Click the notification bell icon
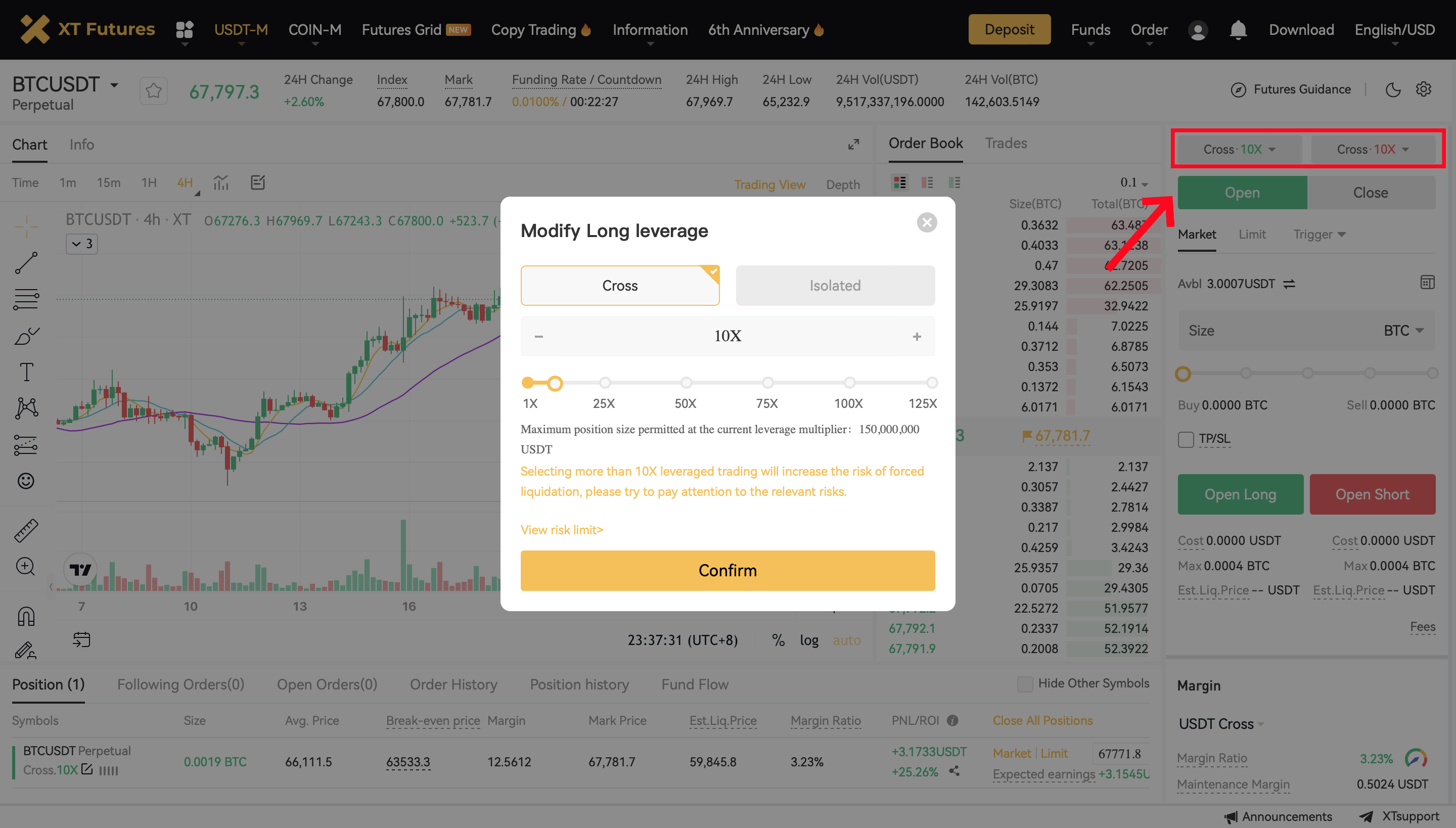1456x828 pixels. tap(1238, 29)
